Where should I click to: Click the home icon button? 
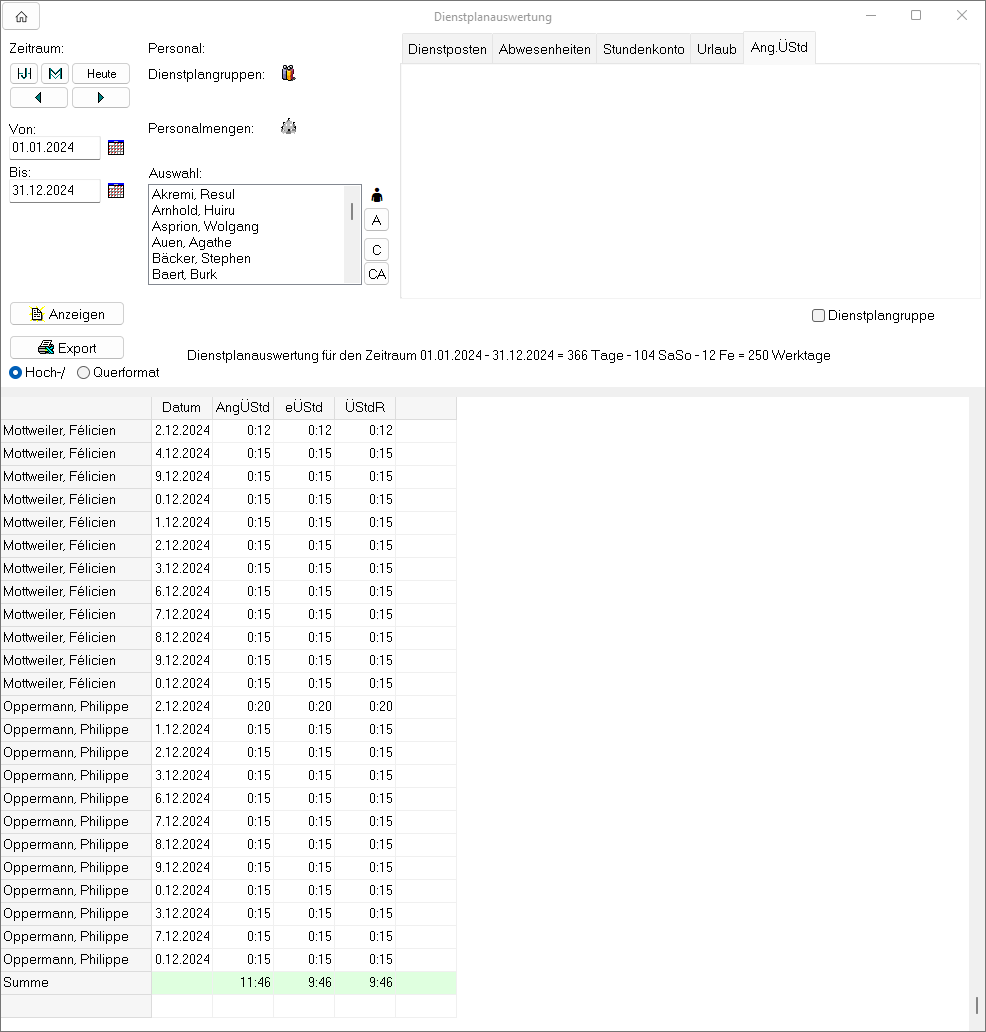[x=21, y=16]
